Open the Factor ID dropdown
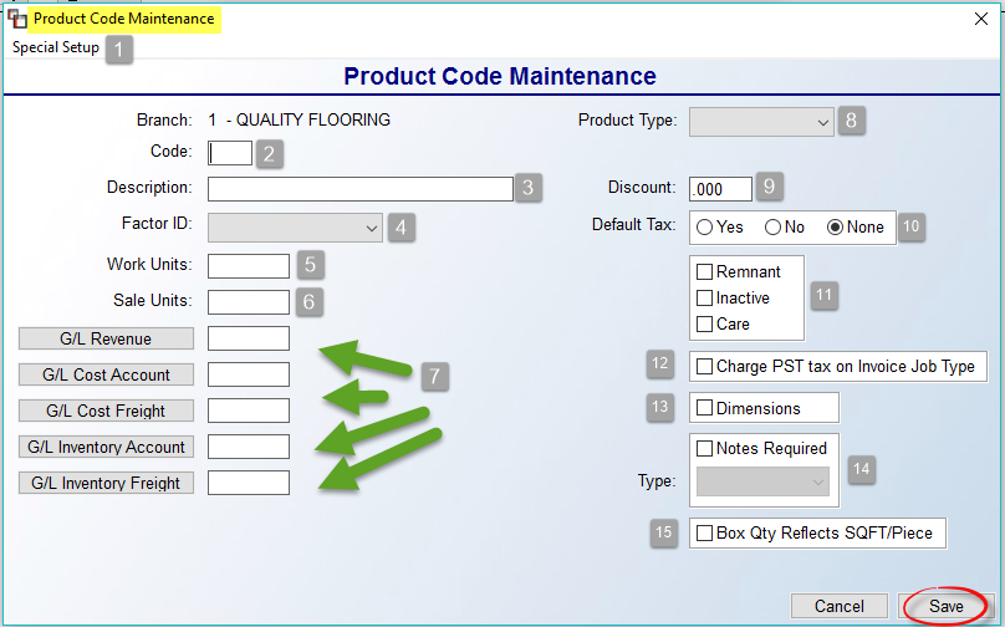The height and width of the screenshot is (627, 1005). point(295,228)
